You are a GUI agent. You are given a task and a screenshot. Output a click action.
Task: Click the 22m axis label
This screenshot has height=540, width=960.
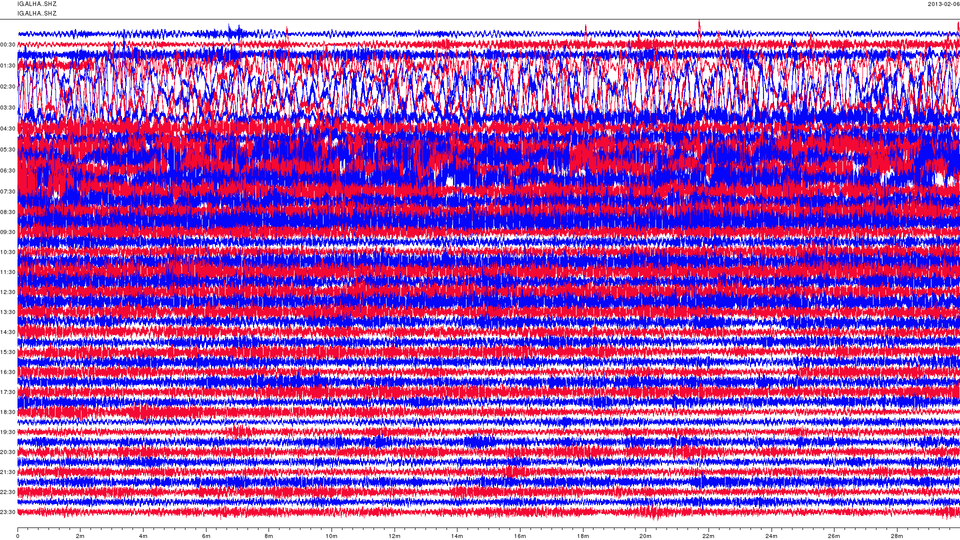point(708,536)
